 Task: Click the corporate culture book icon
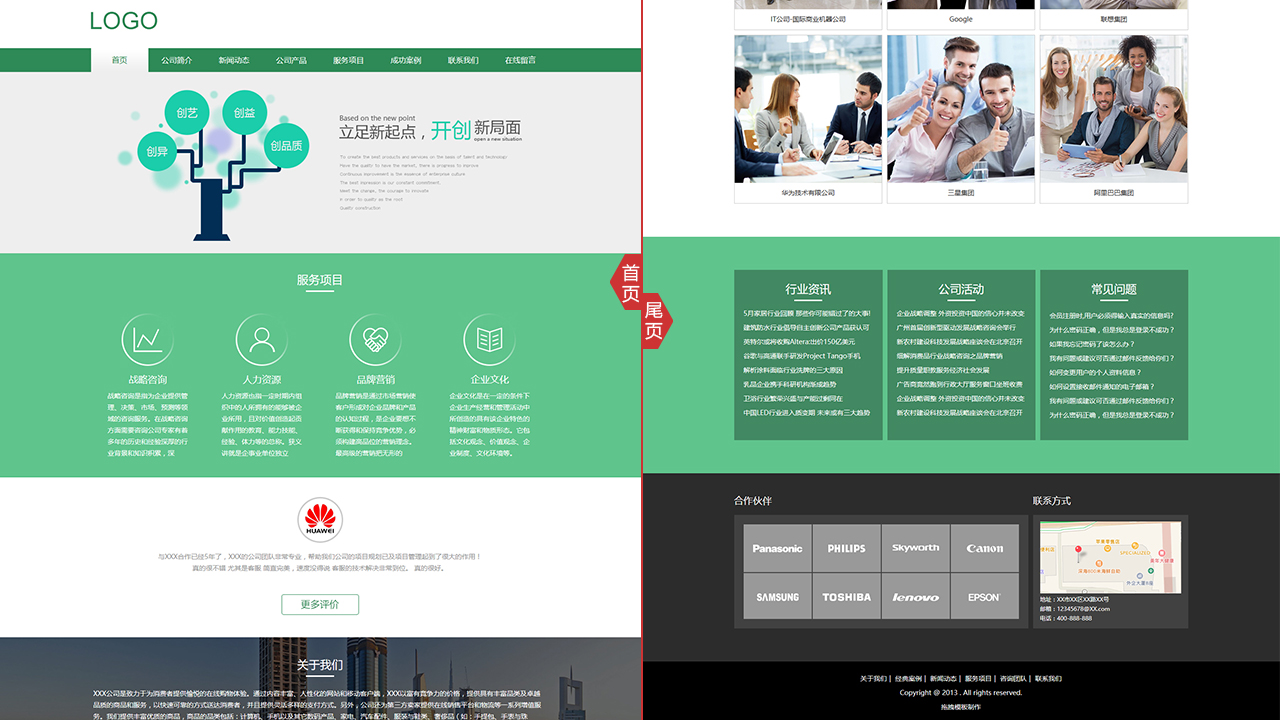click(490, 340)
